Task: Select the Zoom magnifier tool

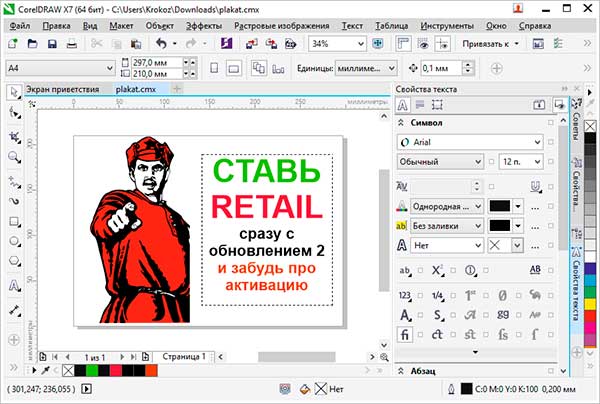Action: pyautogui.click(x=15, y=157)
